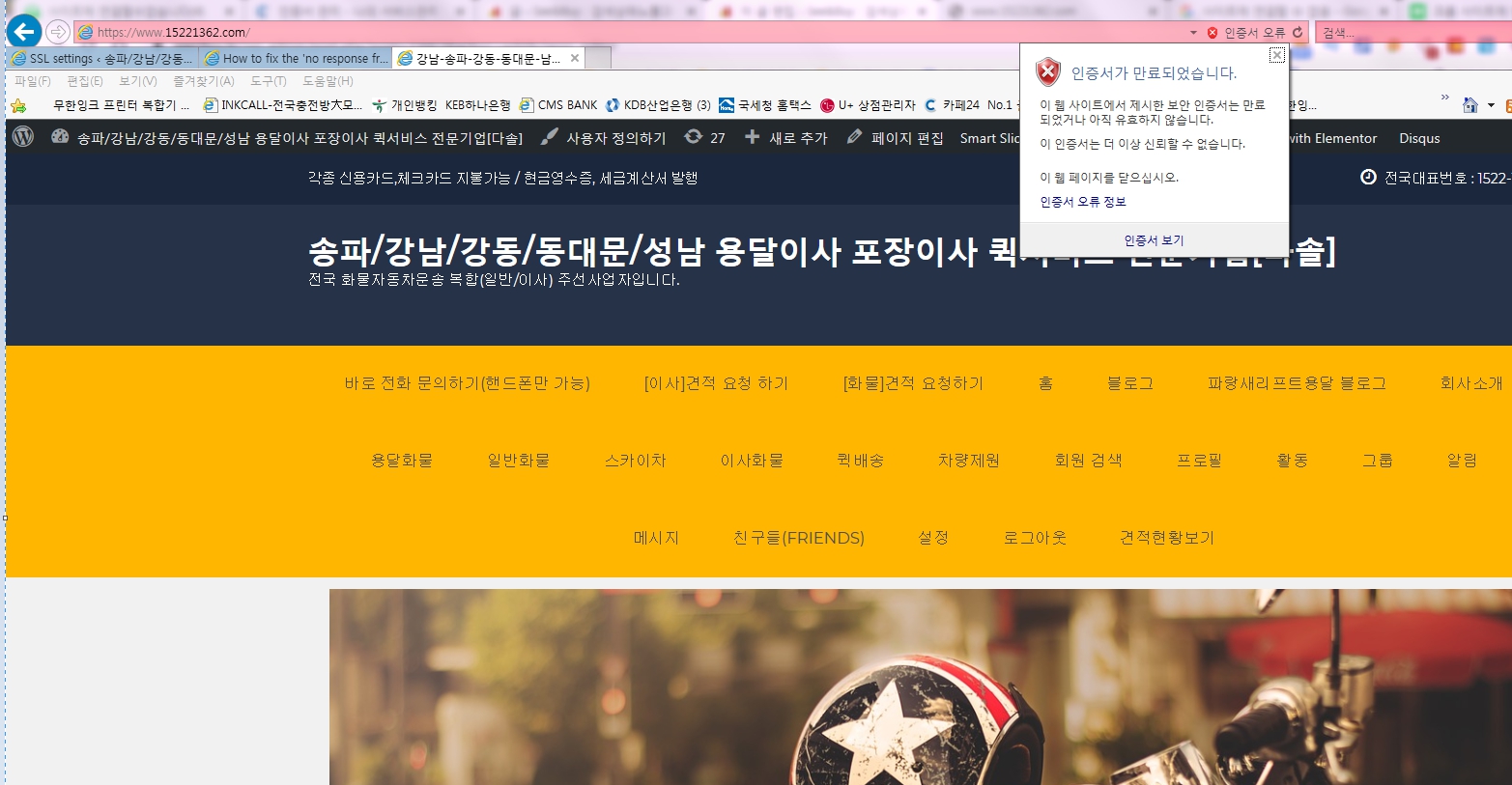Viewport: 1512px width, 785px height.
Task: Open 회원 검색 menu item
Action: point(1088,461)
